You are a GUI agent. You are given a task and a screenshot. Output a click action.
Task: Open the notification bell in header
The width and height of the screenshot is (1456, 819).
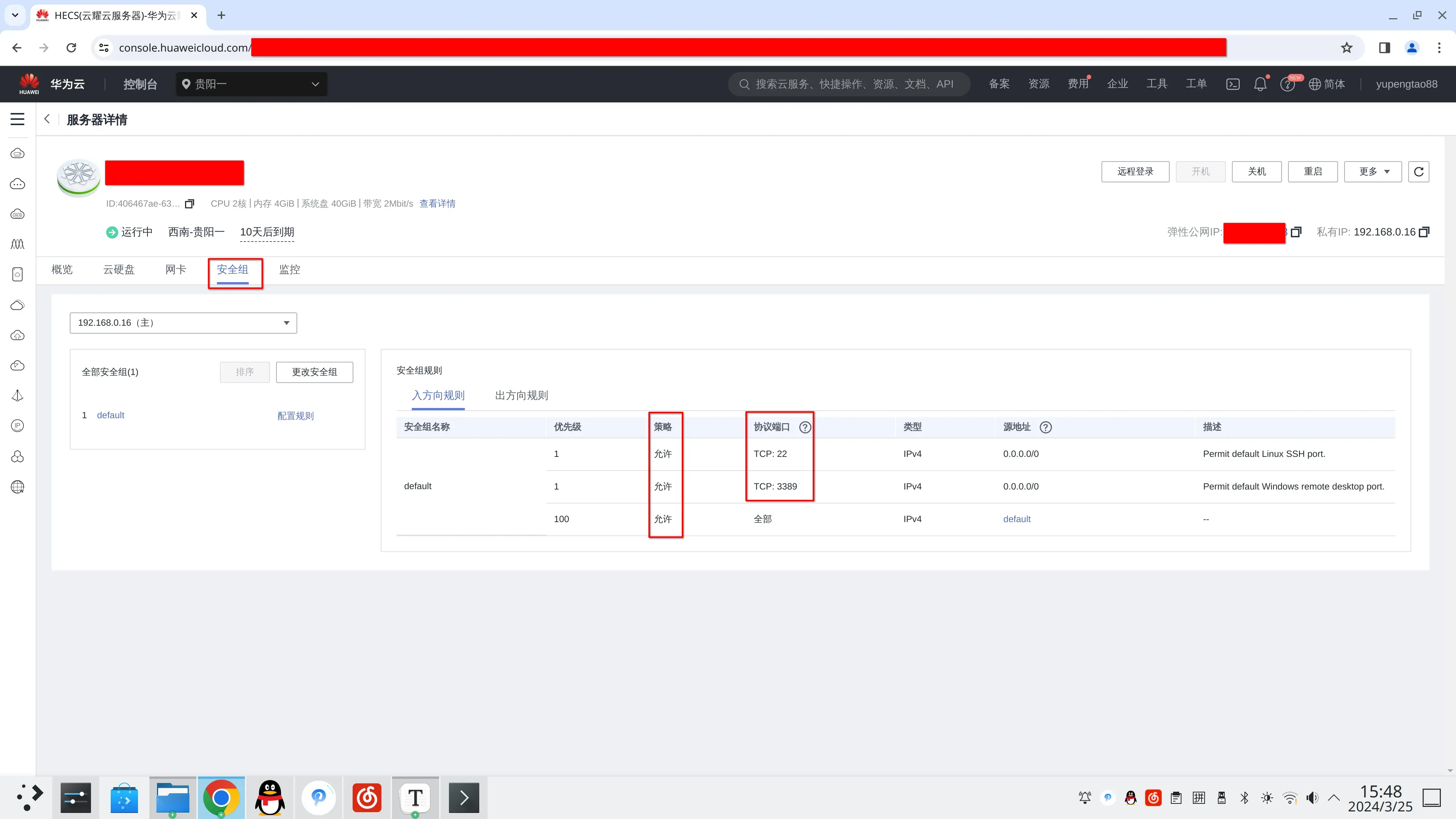tap(1260, 84)
